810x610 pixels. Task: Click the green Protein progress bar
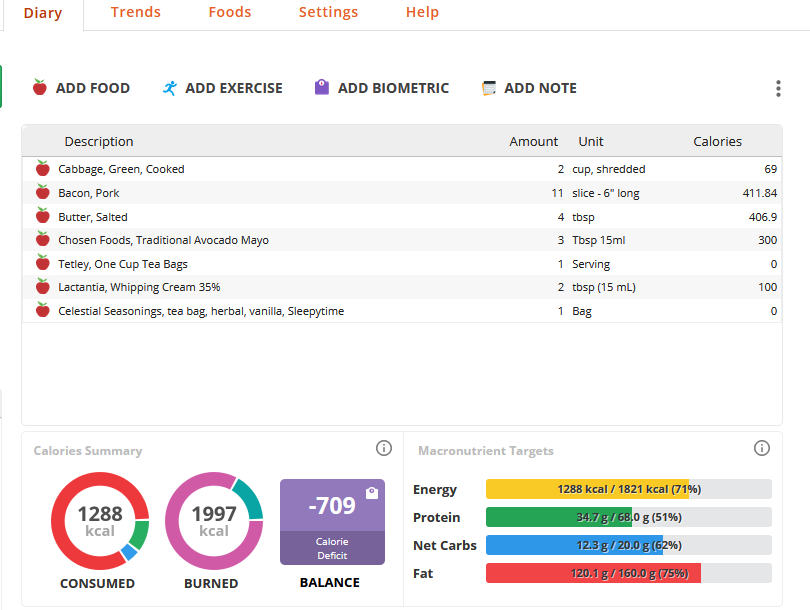click(x=629, y=517)
